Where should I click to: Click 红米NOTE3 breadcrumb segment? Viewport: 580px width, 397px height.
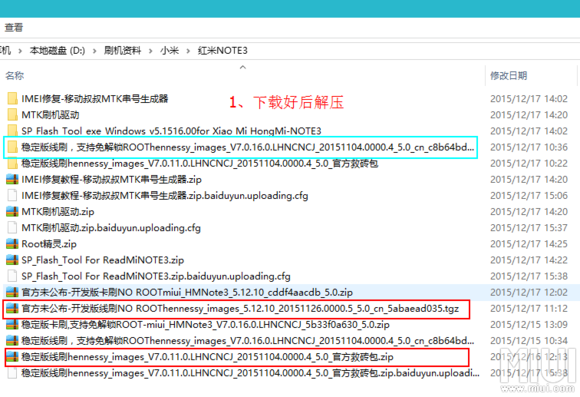coord(223,50)
